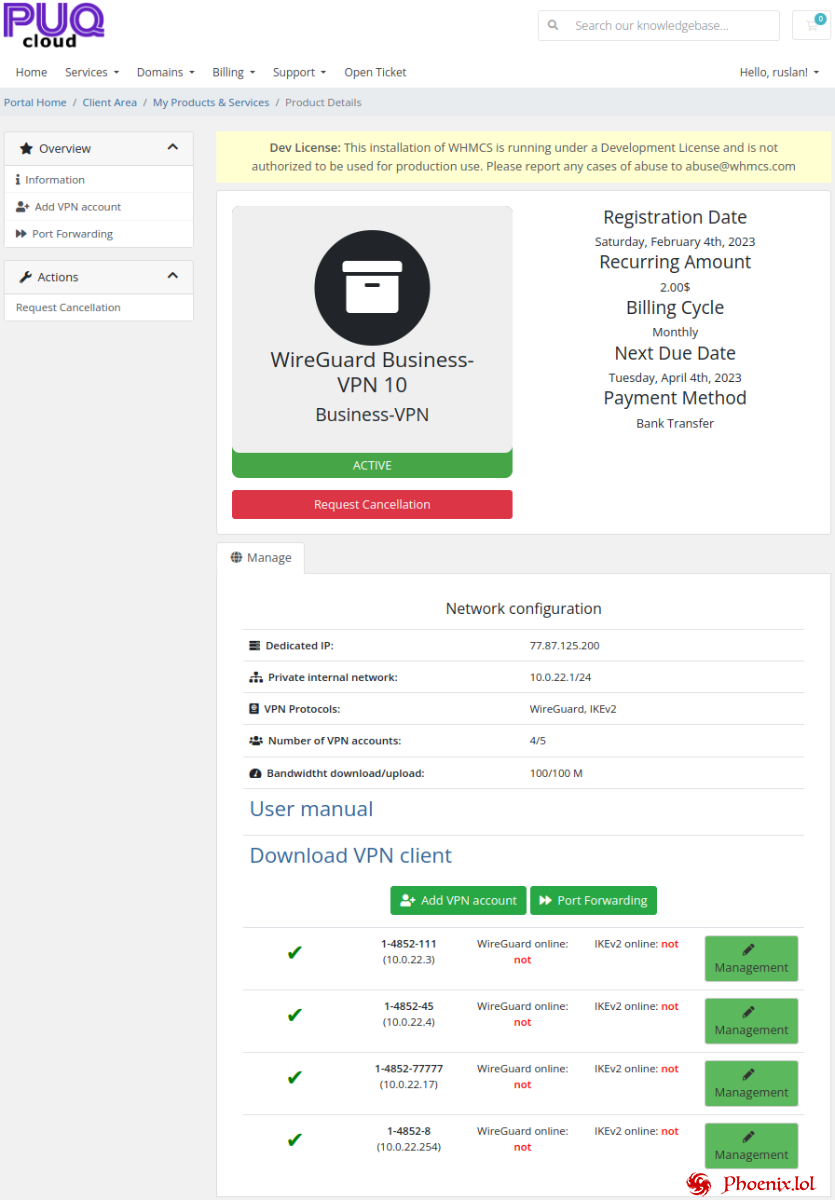Click the green checkmark for account 1-4852-8
This screenshot has width=835, height=1200.
click(294, 1140)
